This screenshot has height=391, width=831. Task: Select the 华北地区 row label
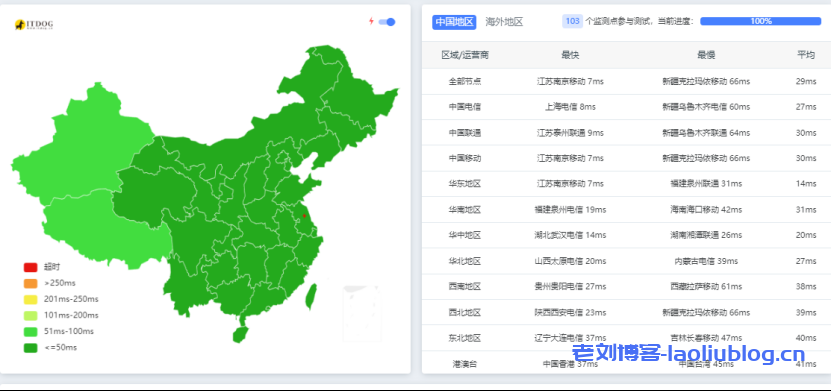point(465,261)
